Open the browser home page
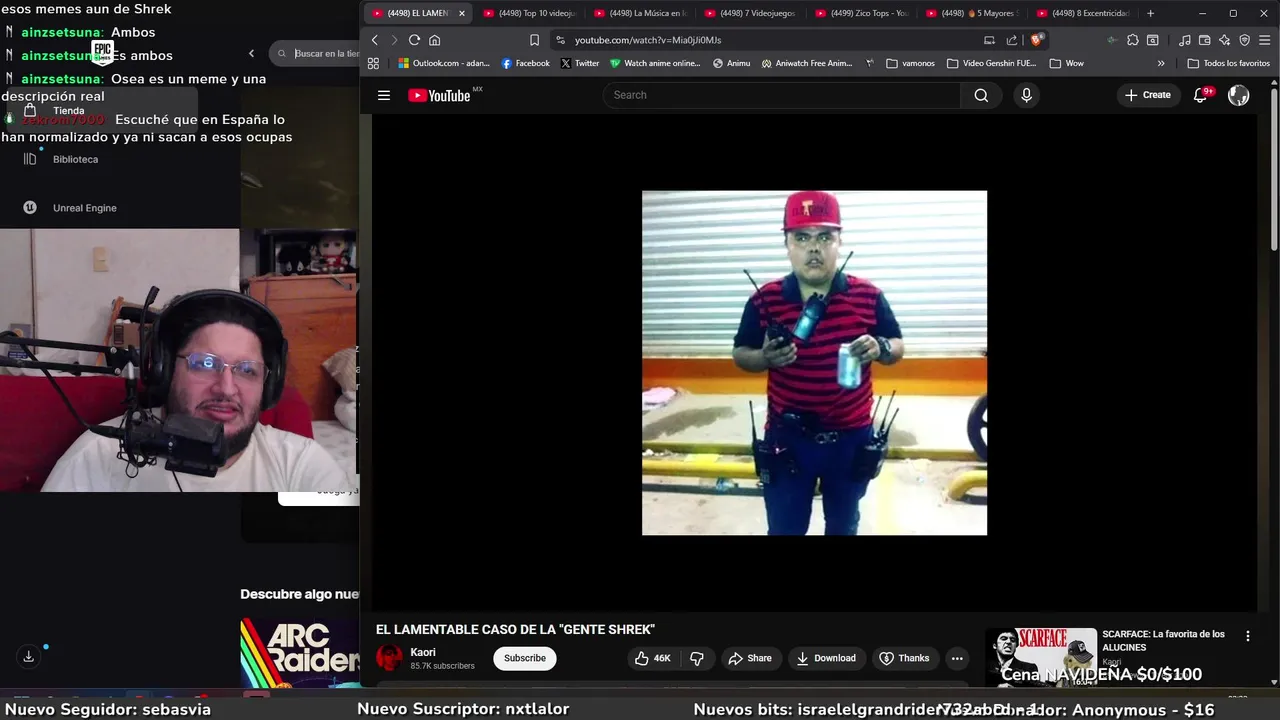 pos(434,40)
